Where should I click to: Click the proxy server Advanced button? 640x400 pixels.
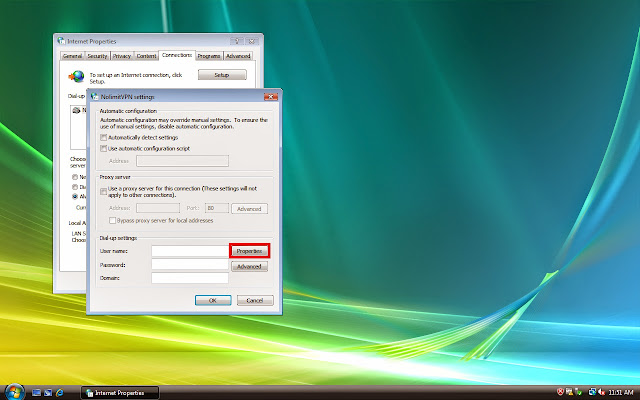pyautogui.click(x=249, y=209)
